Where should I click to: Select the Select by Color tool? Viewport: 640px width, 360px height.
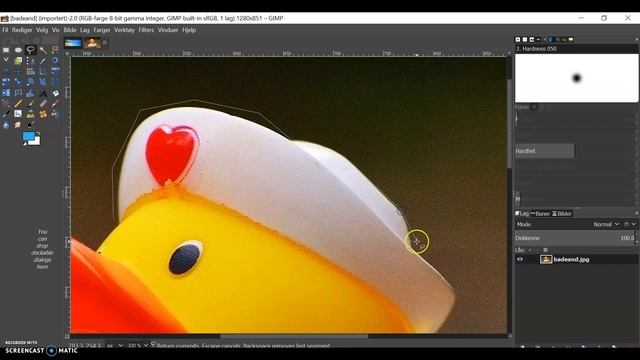55,50
